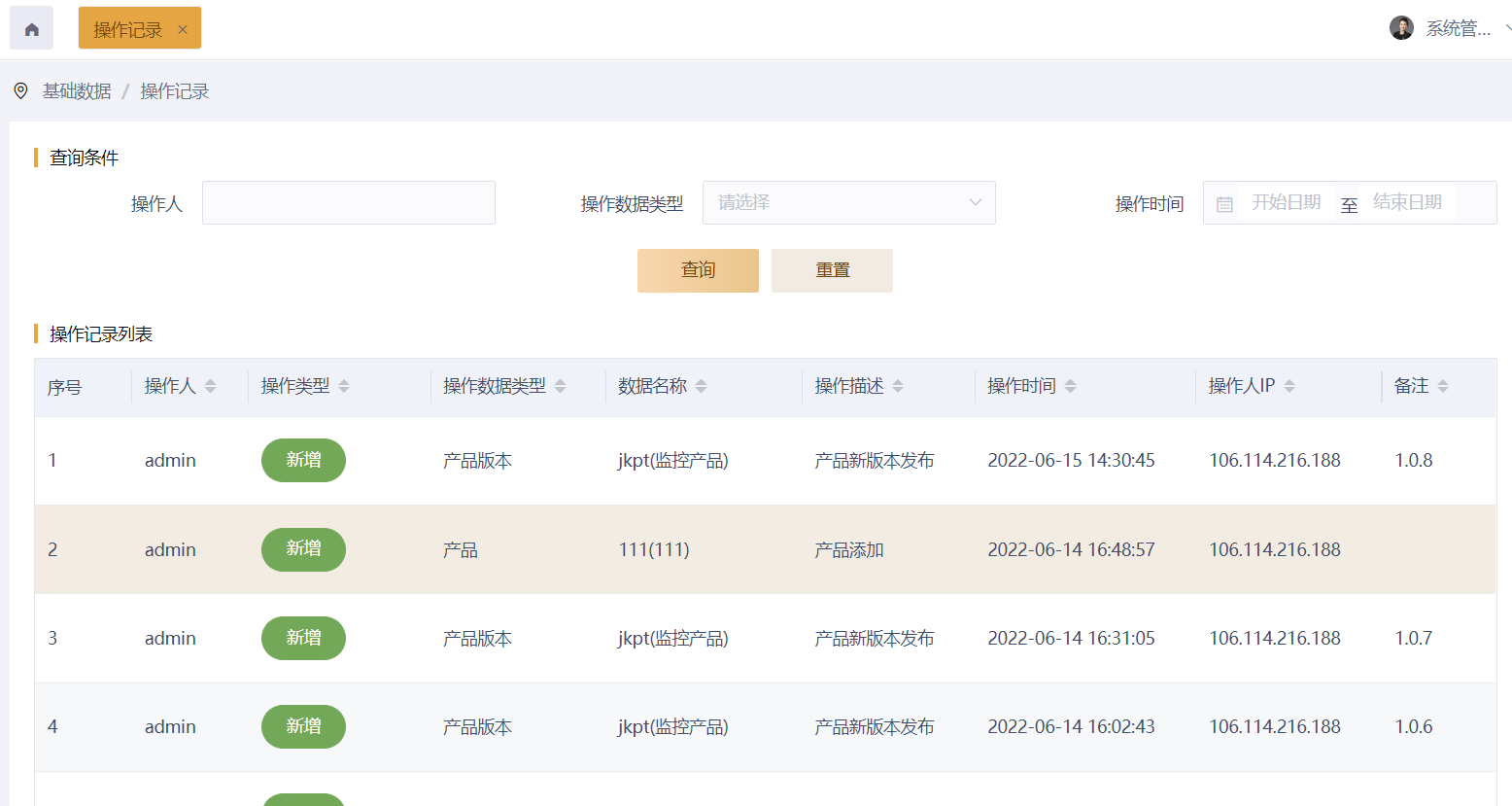Sort by 数据名称 column arrows

[702, 386]
